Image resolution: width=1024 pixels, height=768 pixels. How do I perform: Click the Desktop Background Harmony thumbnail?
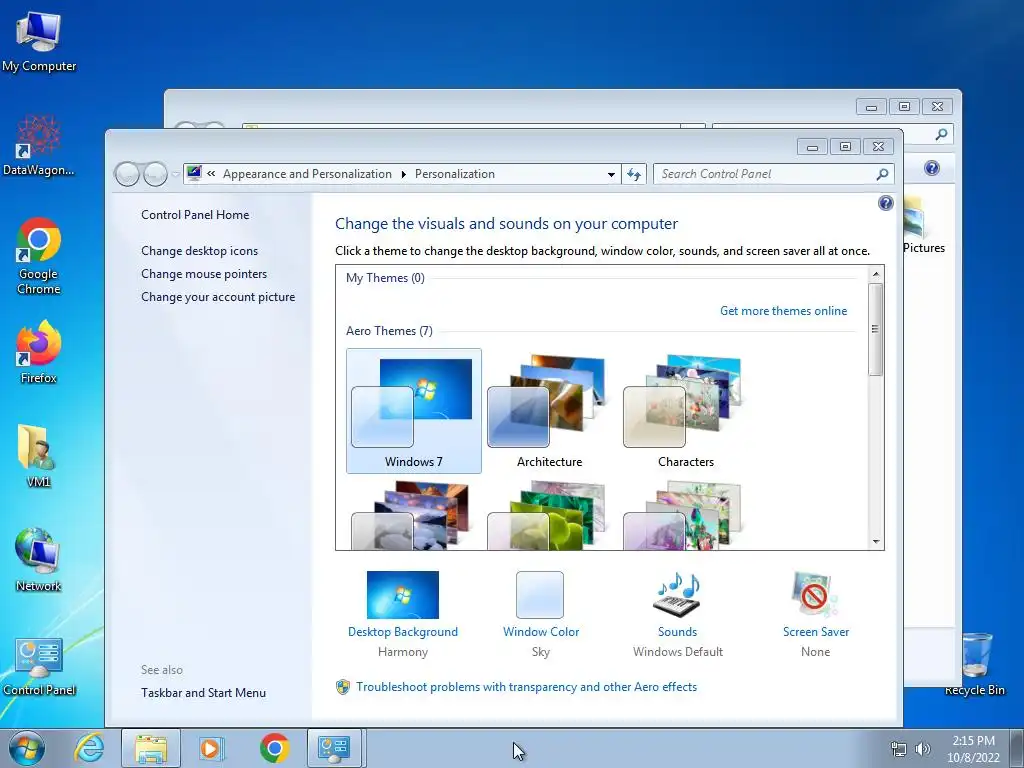(x=402, y=595)
